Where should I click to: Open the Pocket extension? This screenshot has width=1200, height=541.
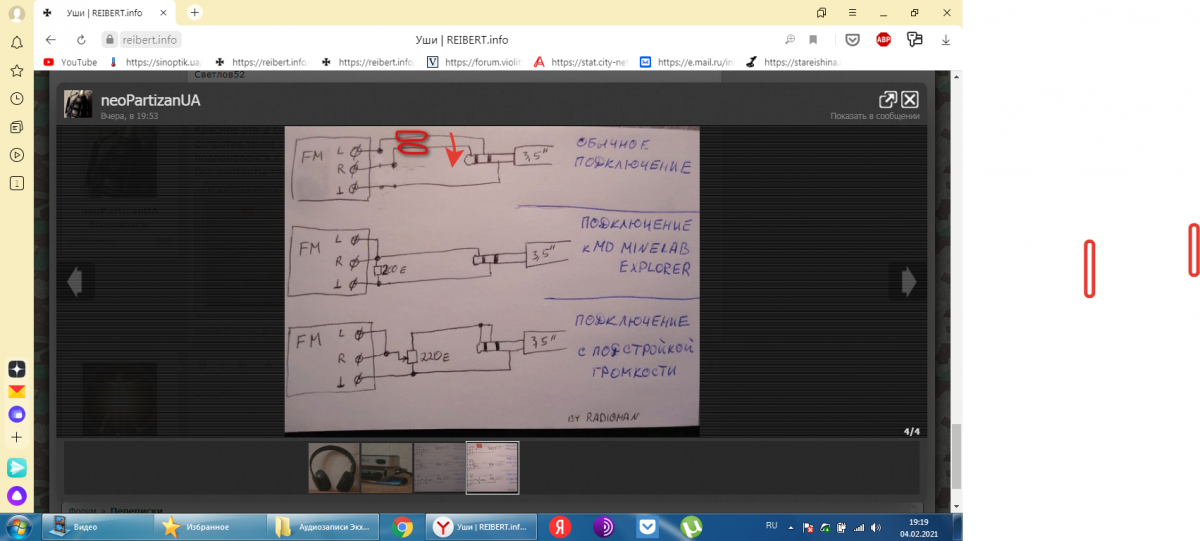[x=853, y=40]
